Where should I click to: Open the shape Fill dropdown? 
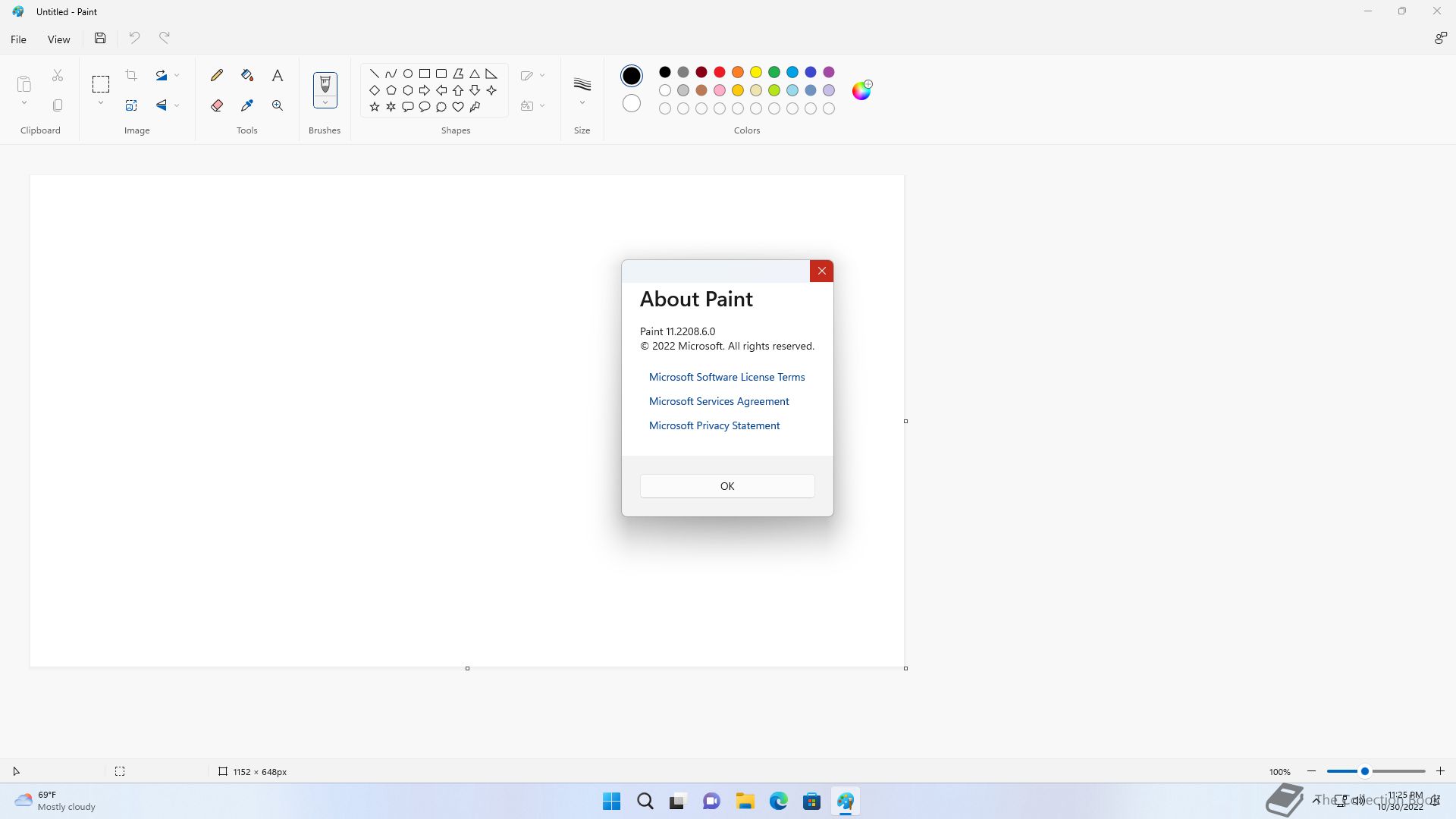coord(533,105)
